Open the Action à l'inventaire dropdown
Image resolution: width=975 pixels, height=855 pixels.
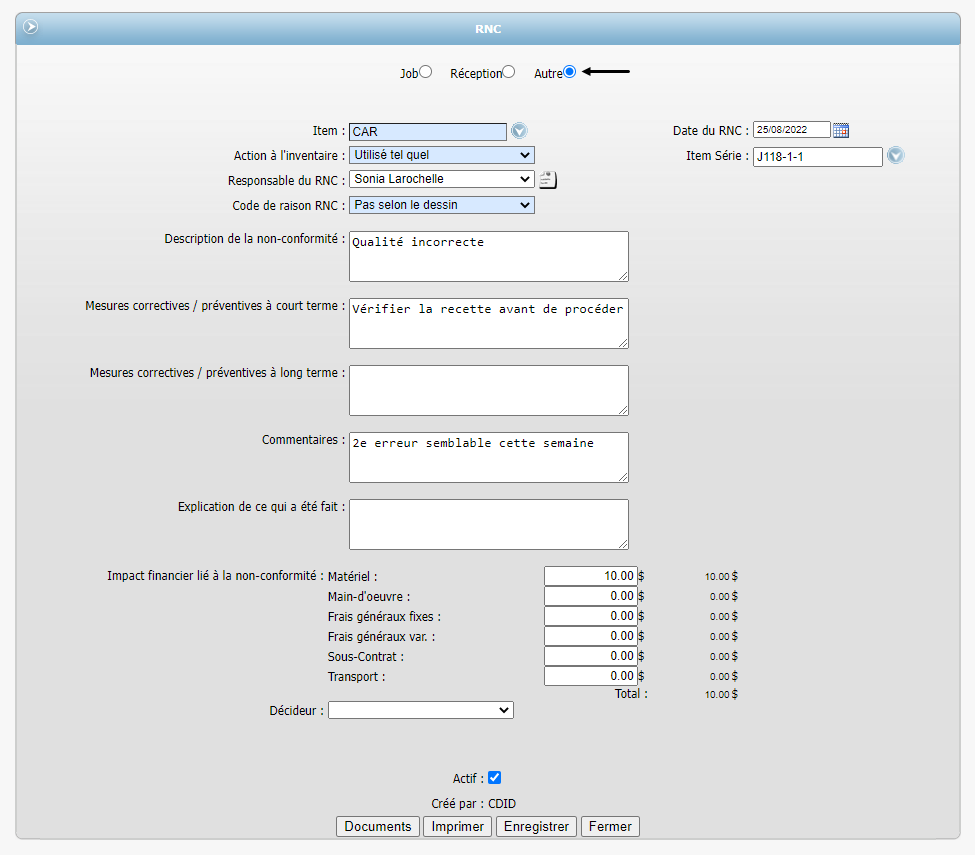(441, 155)
